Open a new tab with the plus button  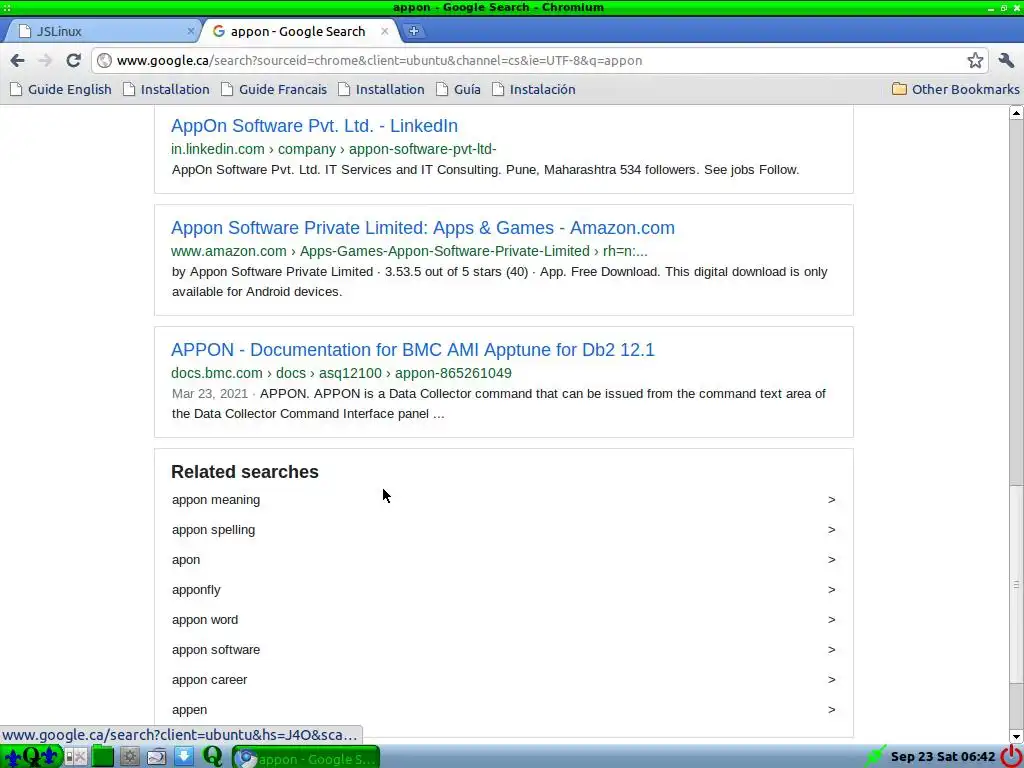tap(413, 31)
